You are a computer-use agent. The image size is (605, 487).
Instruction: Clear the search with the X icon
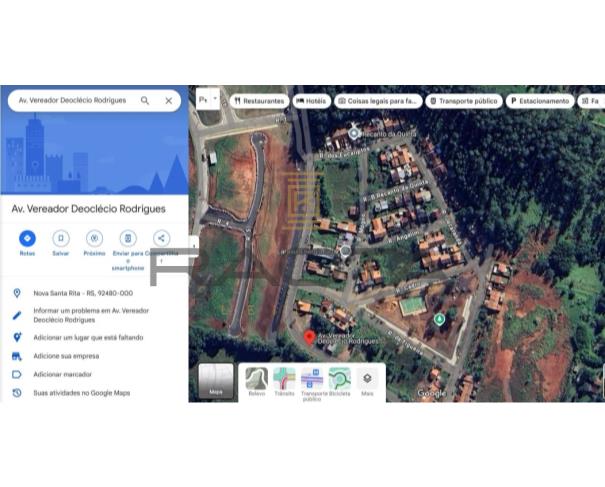(169, 101)
